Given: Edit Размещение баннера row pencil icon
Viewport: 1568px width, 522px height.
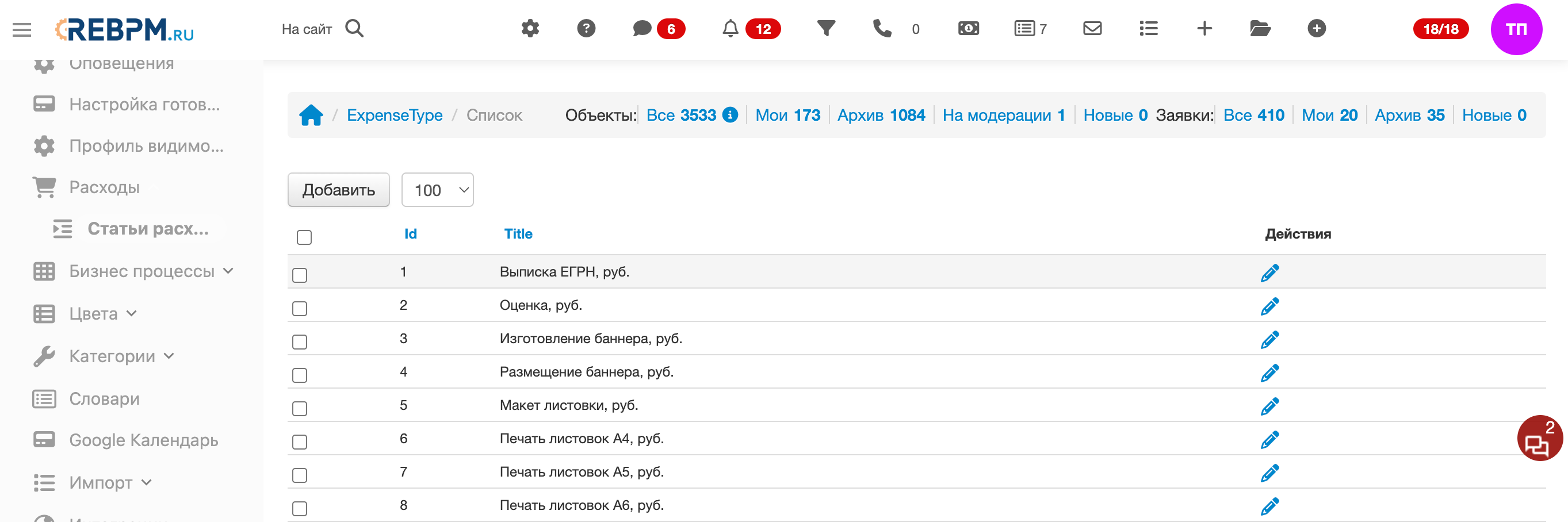Looking at the screenshot, I should click(1269, 373).
